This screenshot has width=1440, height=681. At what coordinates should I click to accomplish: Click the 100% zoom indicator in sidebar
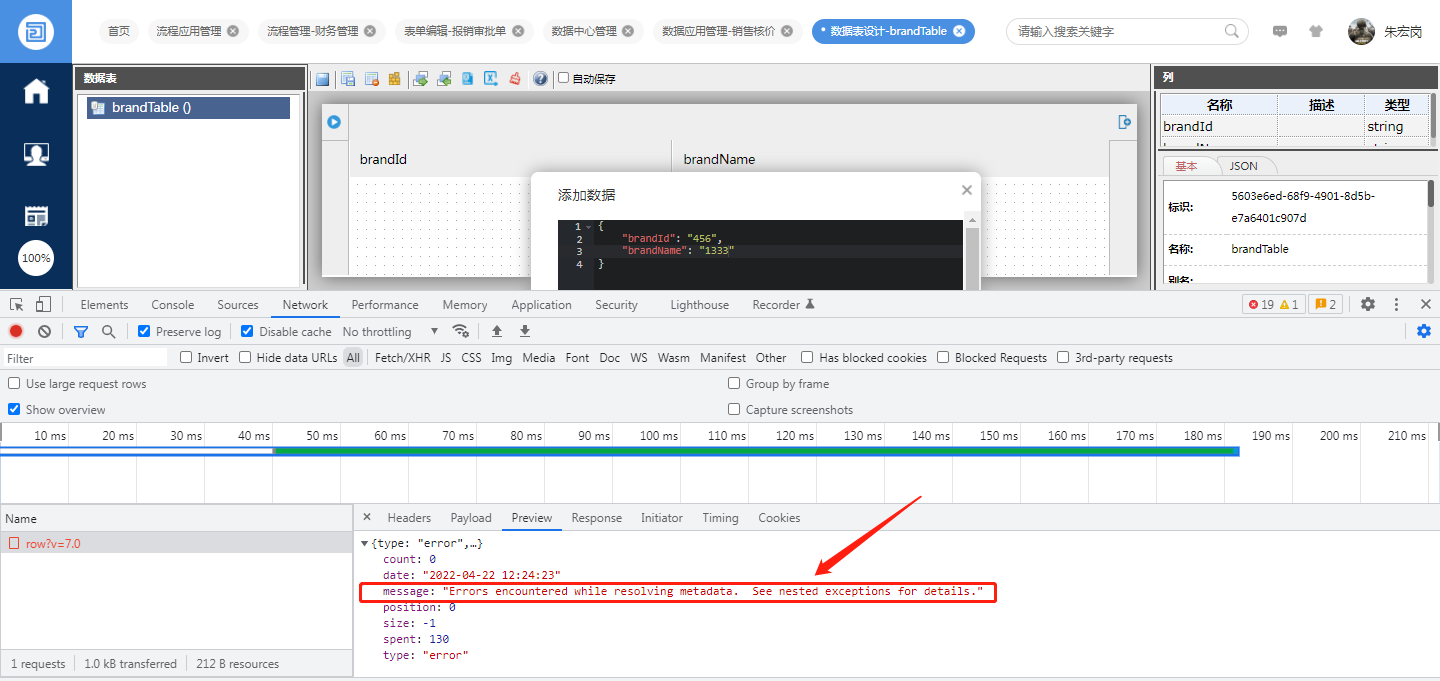click(x=36, y=258)
